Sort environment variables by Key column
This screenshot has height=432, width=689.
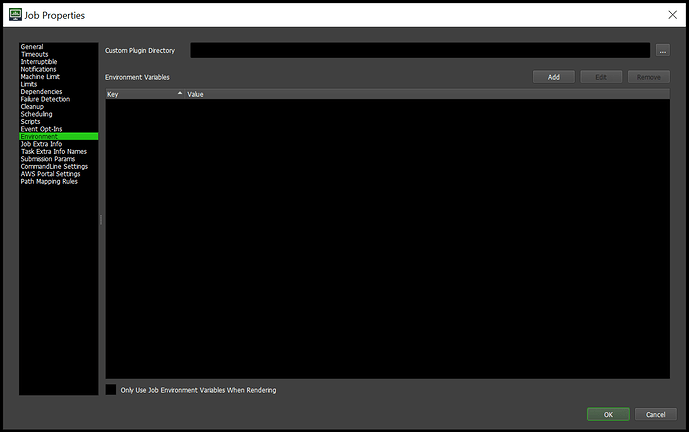143,93
